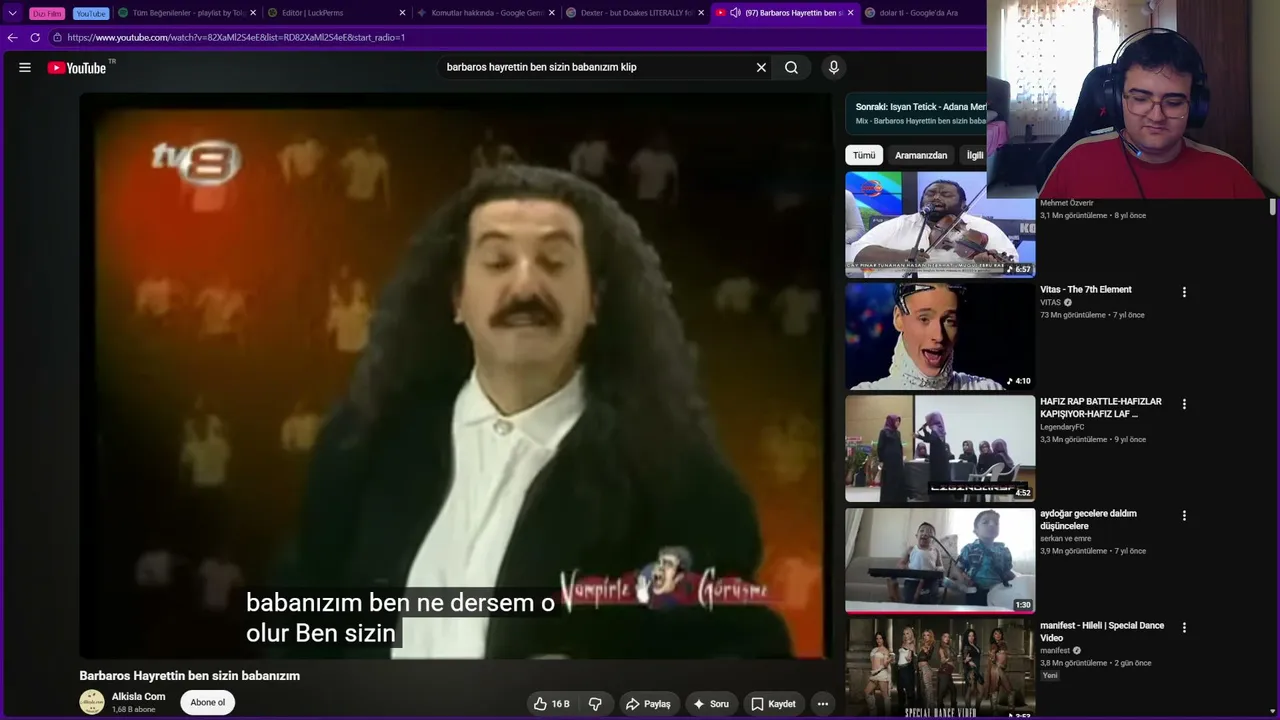Subscribe with the Abone ol button
The image size is (1280, 720).
208,702
